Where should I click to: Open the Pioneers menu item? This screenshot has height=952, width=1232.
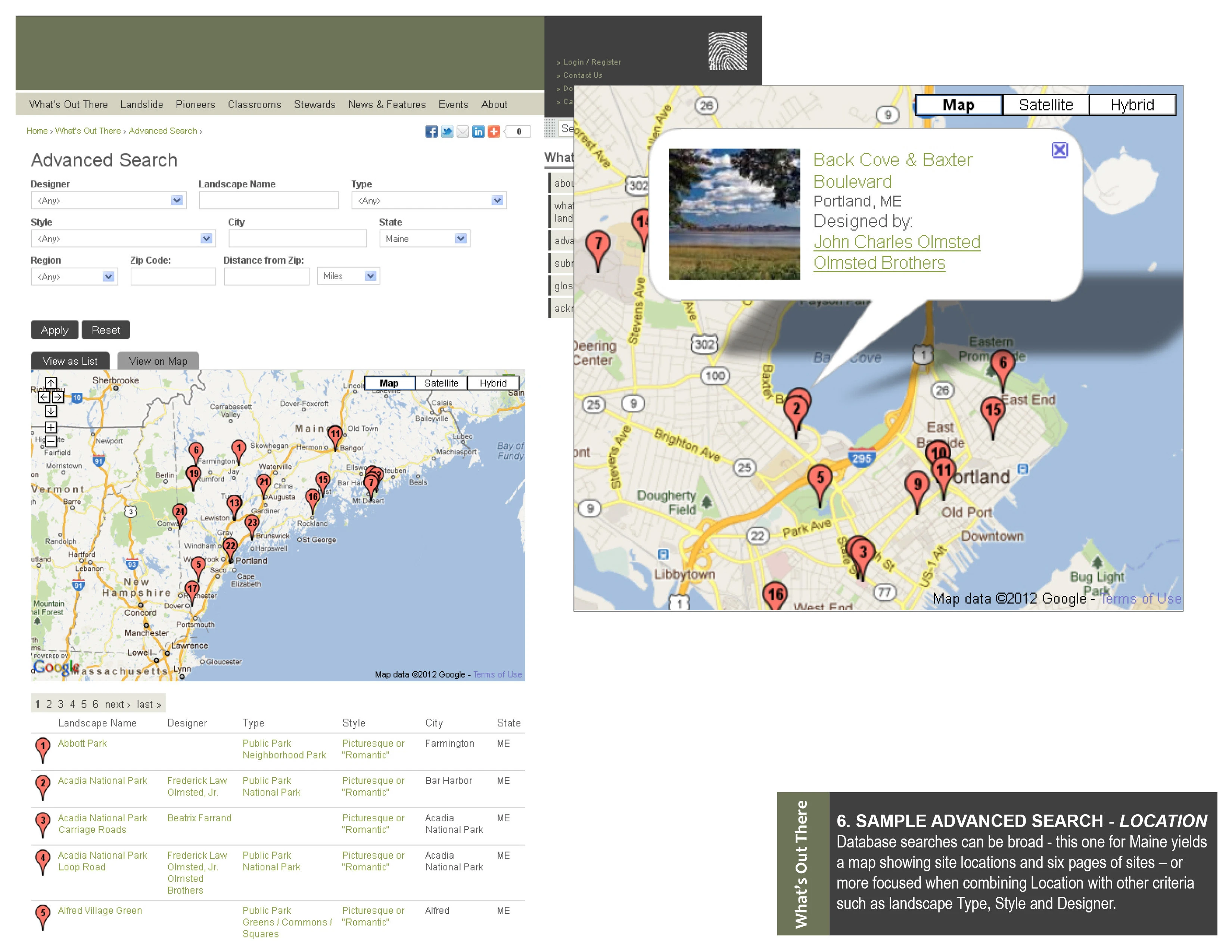(195, 104)
